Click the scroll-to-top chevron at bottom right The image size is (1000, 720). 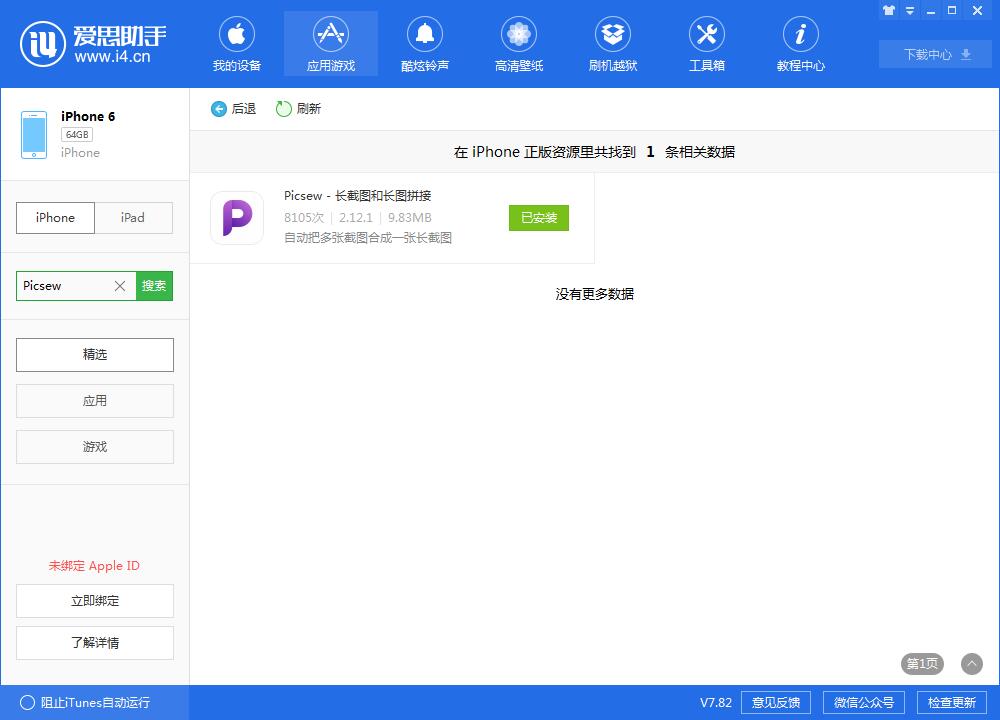coord(969,663)
